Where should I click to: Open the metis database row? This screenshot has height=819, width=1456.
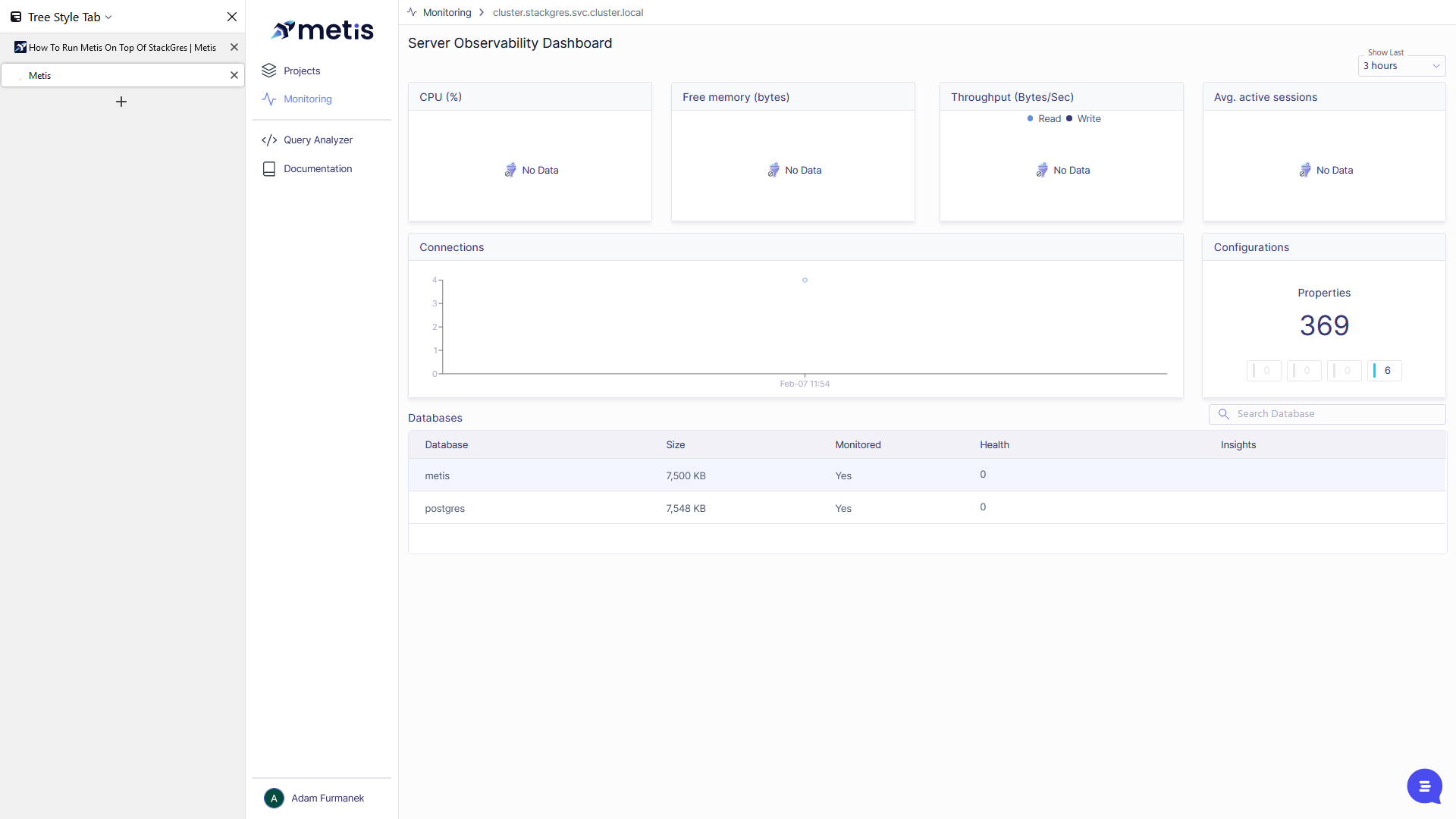[927, 475]
